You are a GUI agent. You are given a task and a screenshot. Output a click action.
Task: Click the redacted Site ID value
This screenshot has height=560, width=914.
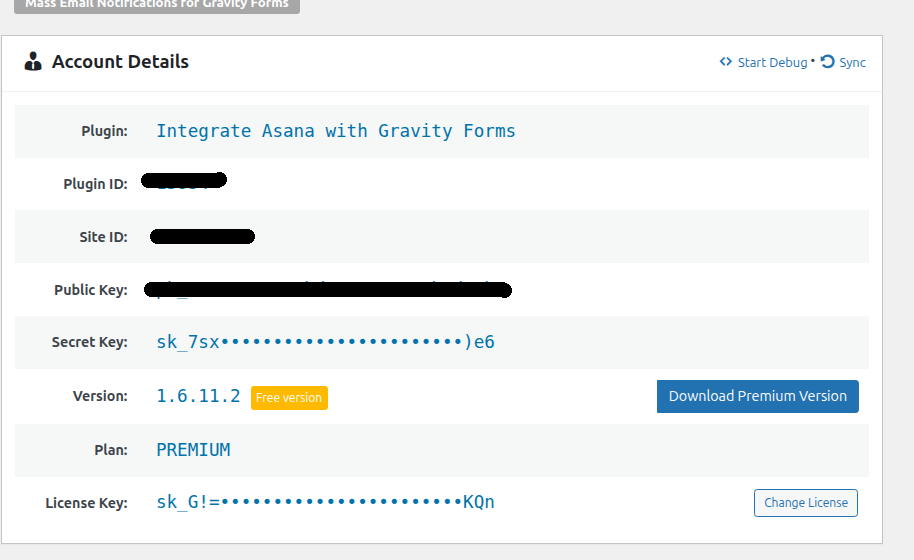coord(203,237)
